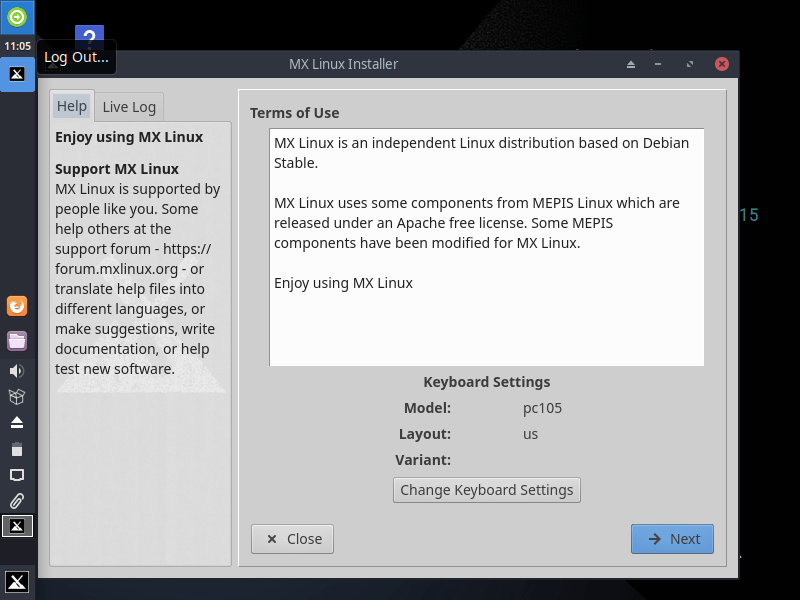Click the 'Support MX Linux' heading in help

pos(117,169)
